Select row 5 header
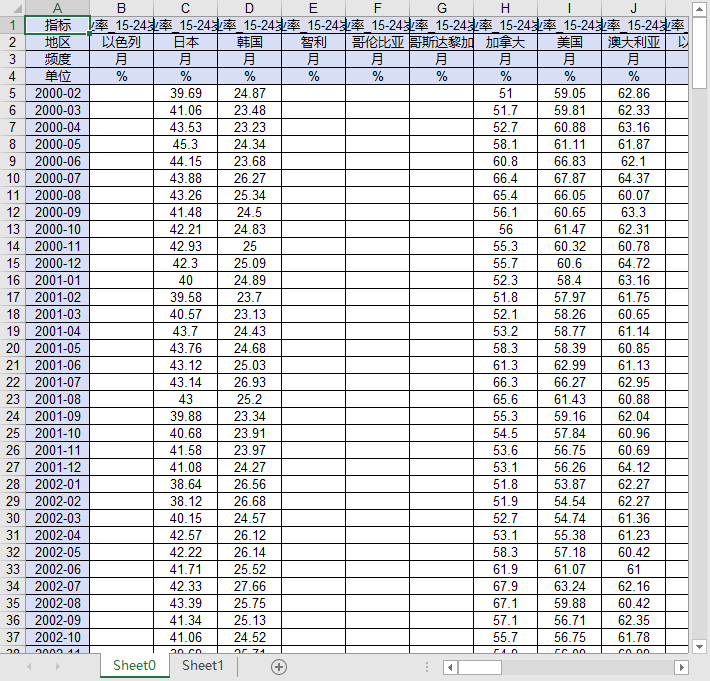The width and height of the screenshot is (710, 681). point(13,93)
